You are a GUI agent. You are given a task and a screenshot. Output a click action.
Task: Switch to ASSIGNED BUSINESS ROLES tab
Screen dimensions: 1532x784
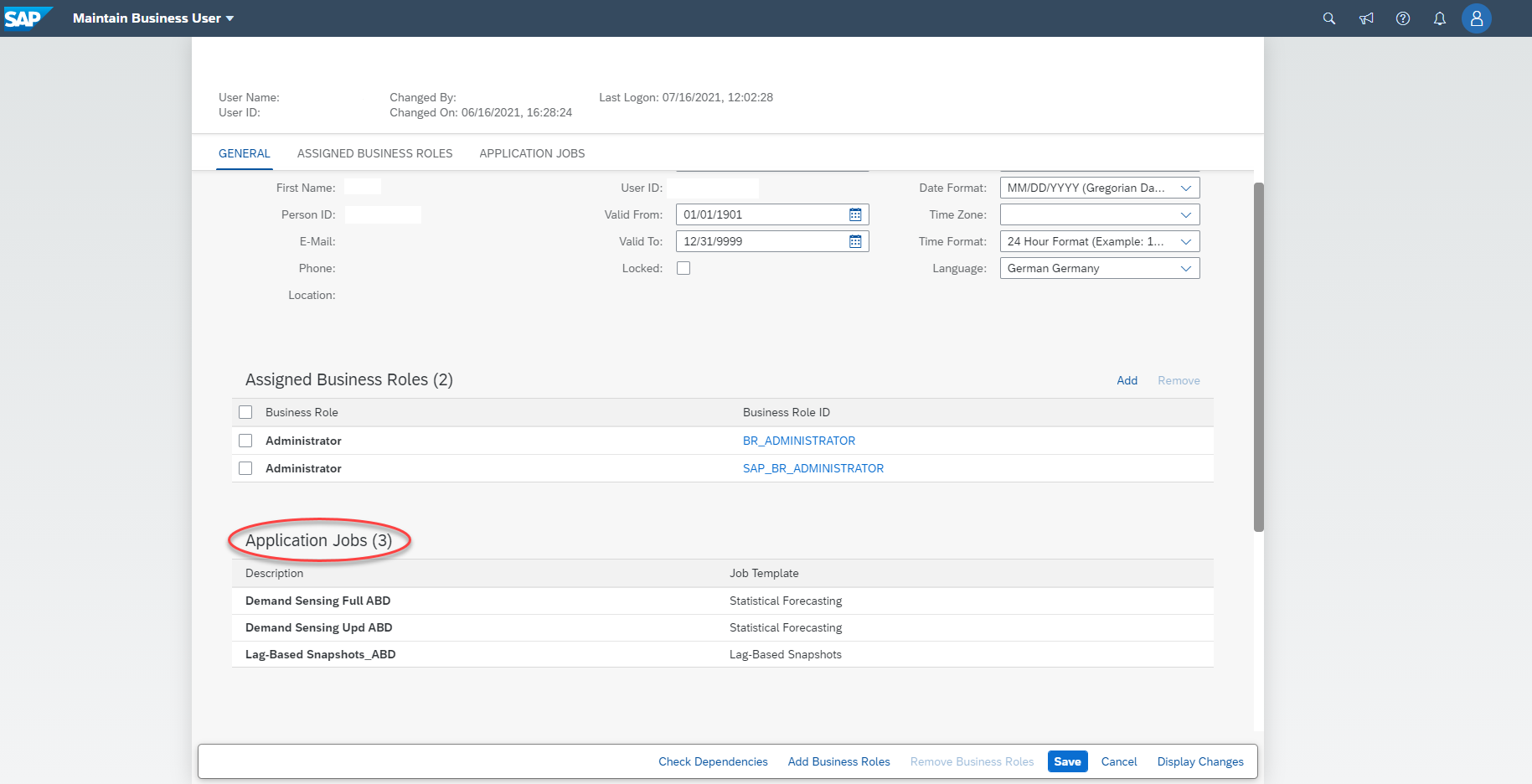[374, 153]
